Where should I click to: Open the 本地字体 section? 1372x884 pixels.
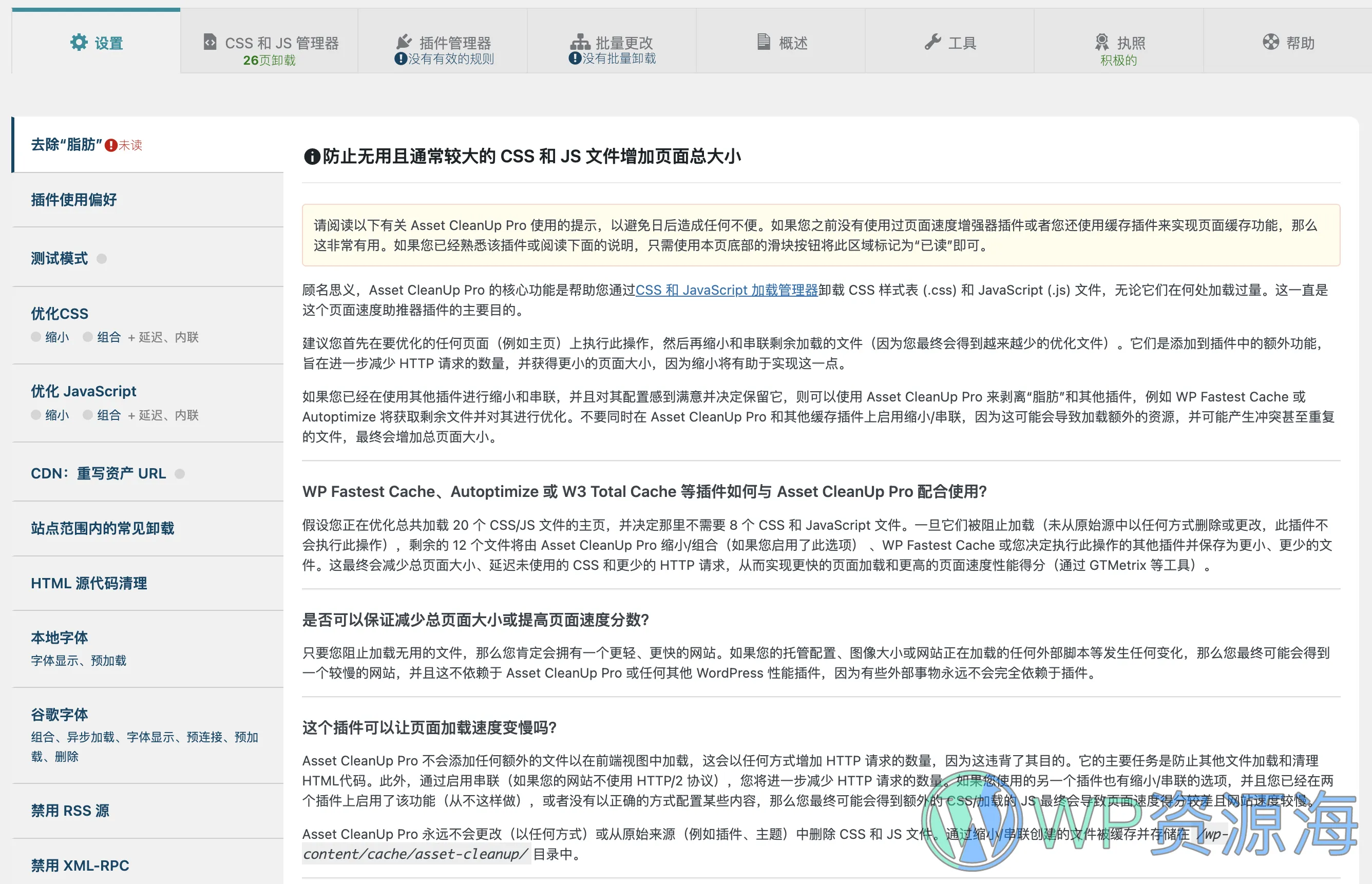(148, 649)
